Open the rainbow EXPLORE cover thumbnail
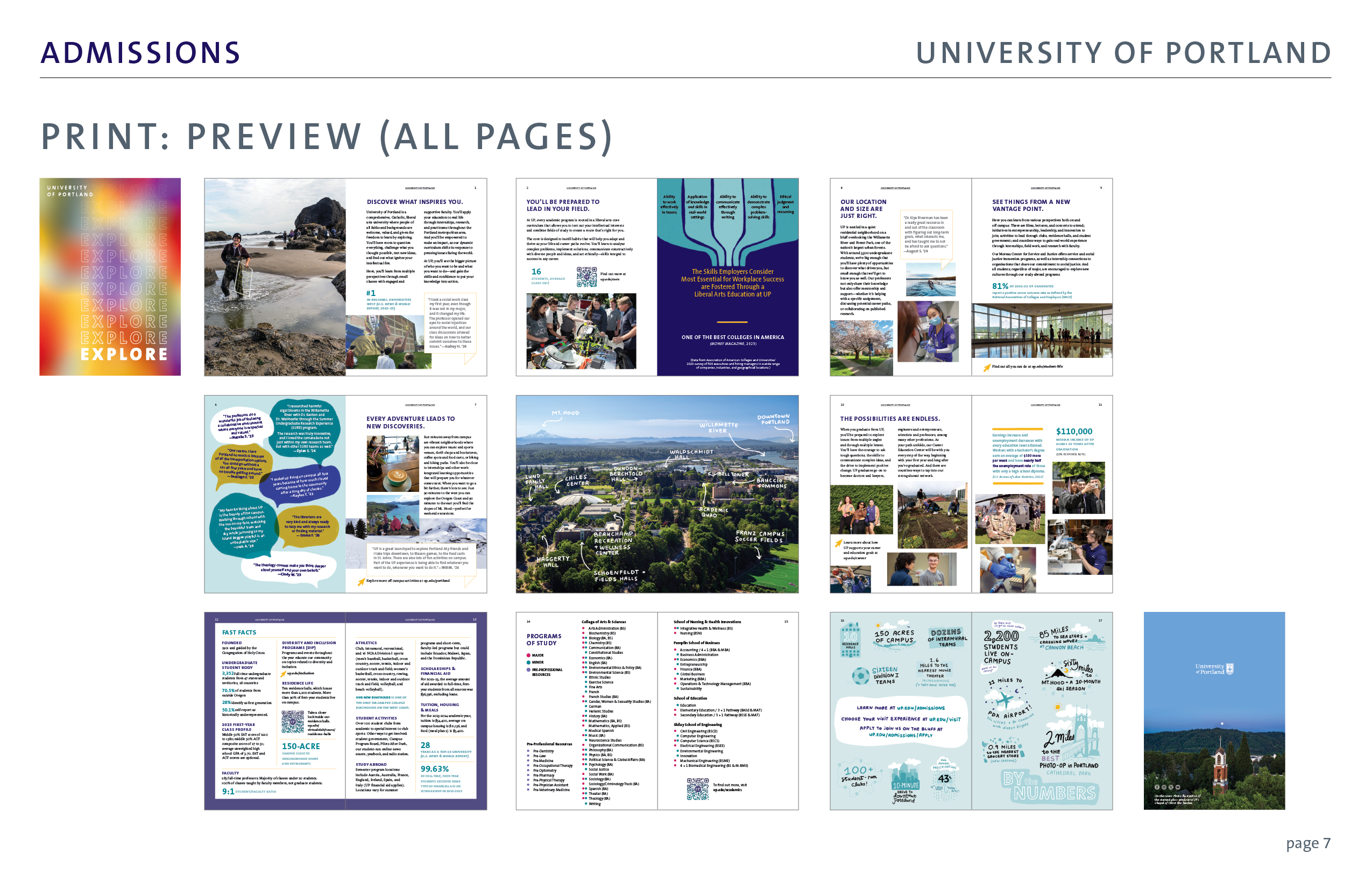 pyautogui.click(x=110, y=277)
